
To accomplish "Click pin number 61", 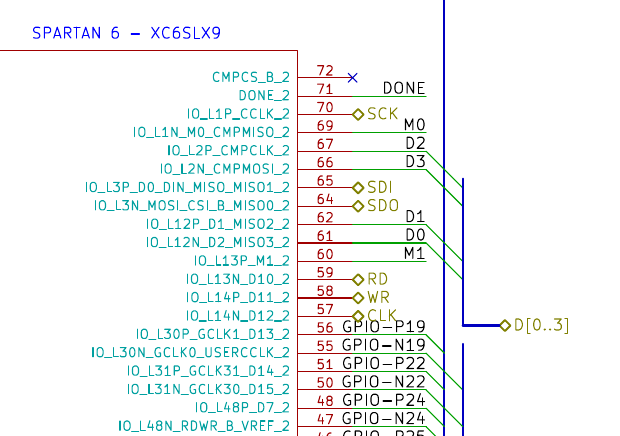I will coord(325,236).
